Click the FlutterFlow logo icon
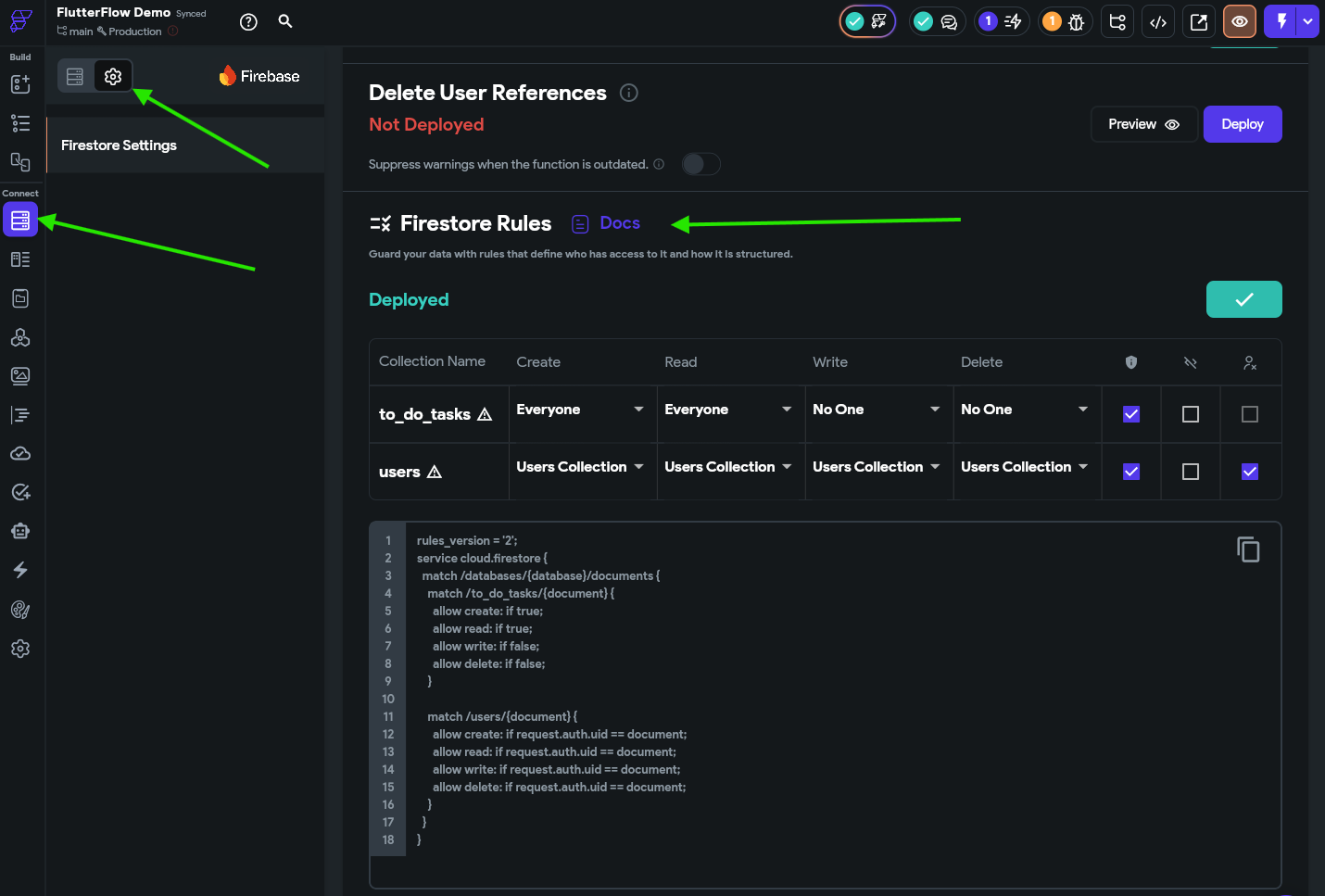Screen dimensions: 1325x896 point(20,20)
